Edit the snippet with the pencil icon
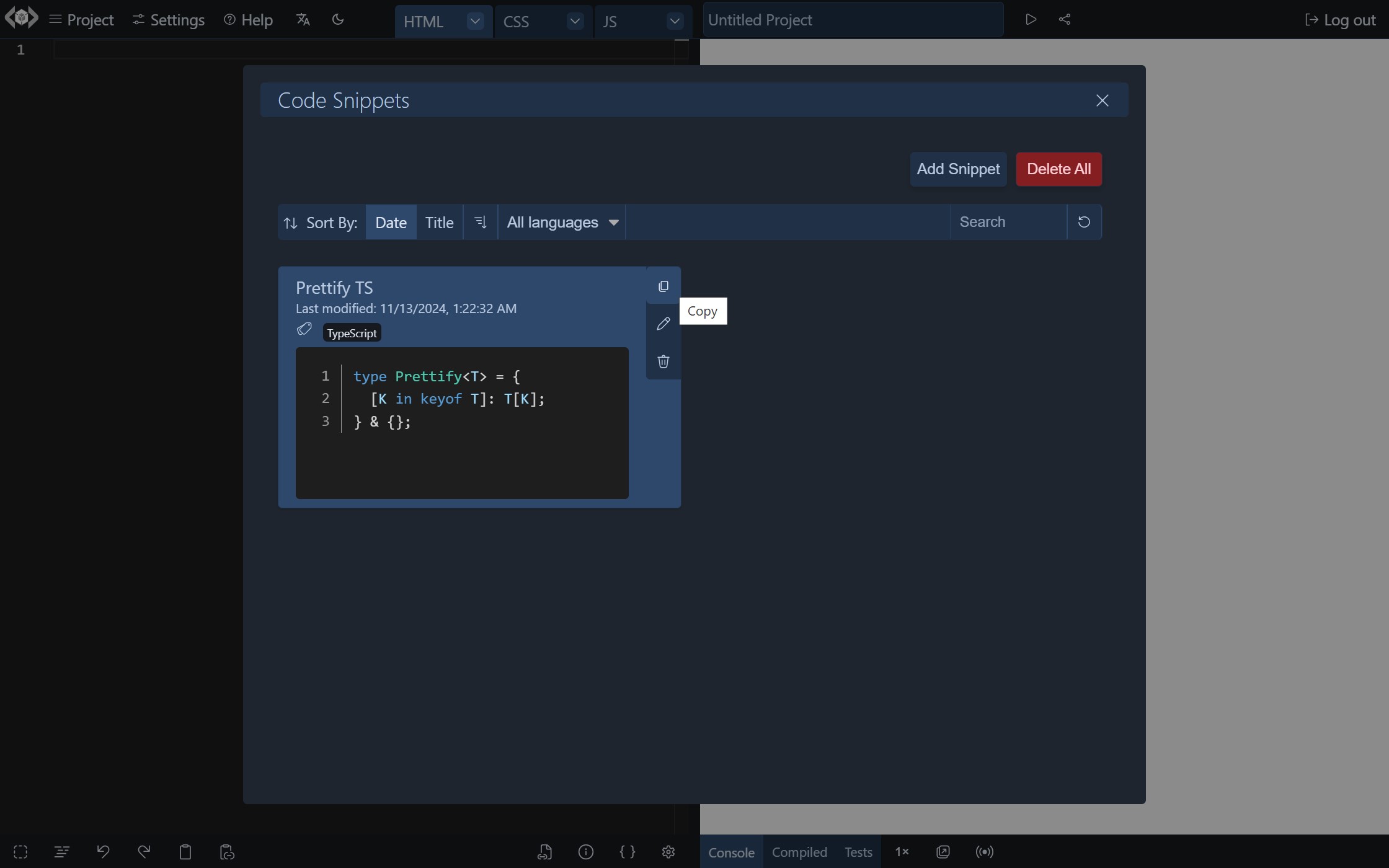Image resolution: width=1389 pixels, height=868 pixels. pos(663,324)
